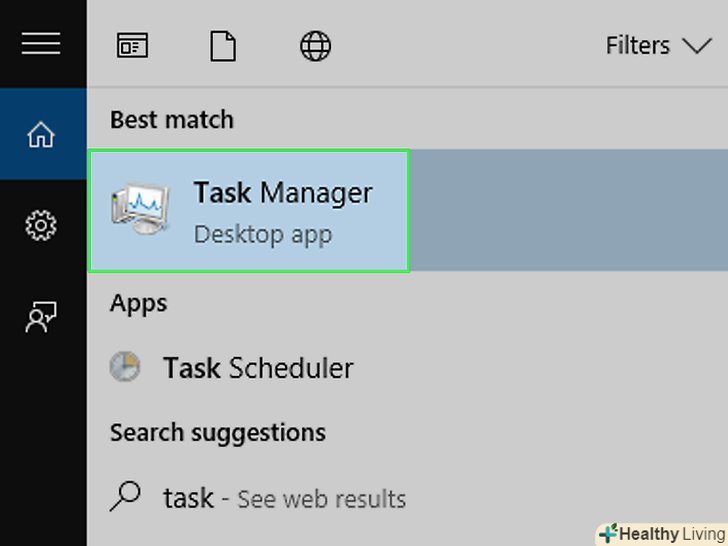Click the 'Search suggestions' section header
Viewport: 728px width, 546px height.
[x=217, y=432]
